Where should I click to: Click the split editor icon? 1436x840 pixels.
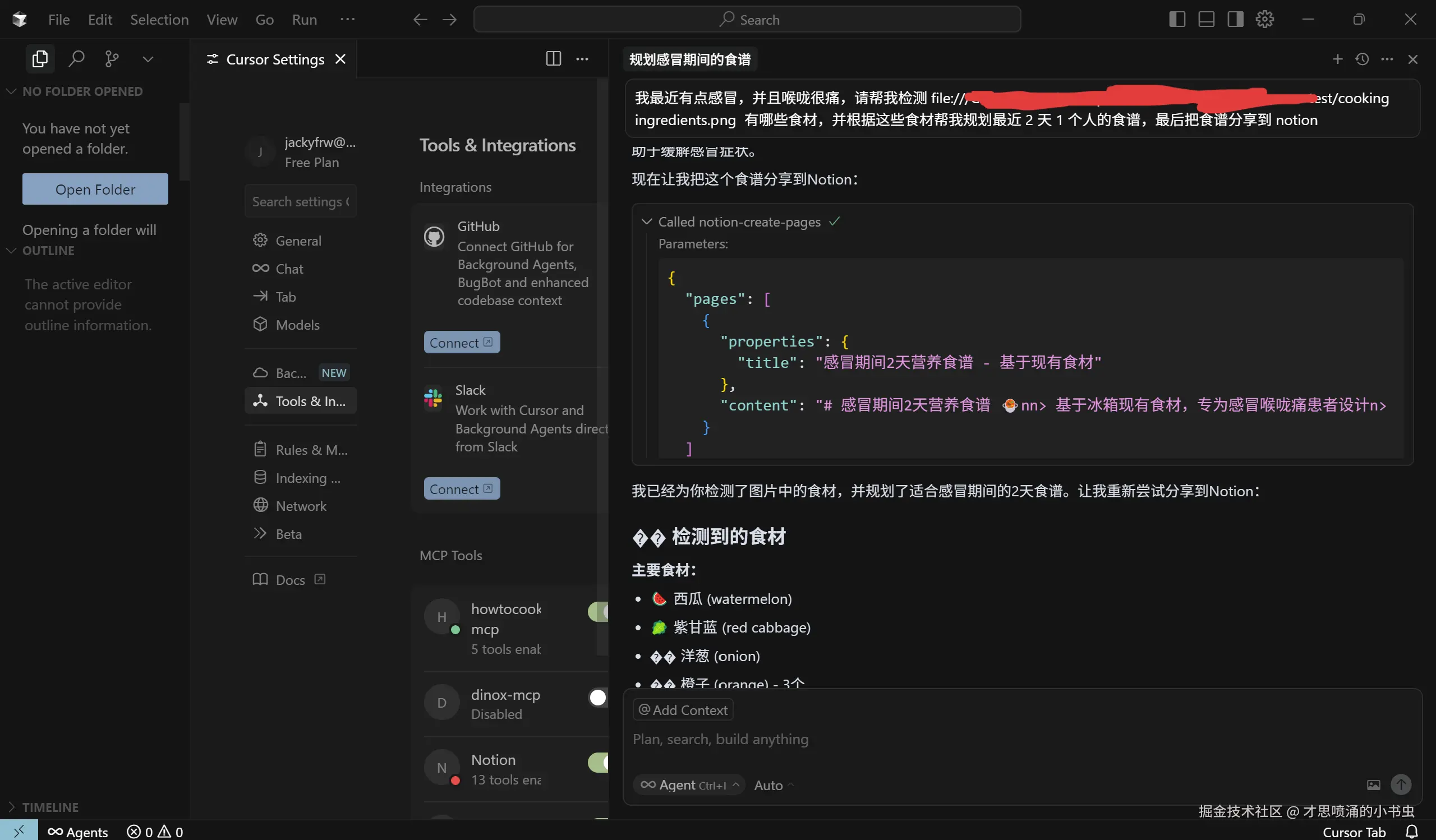coord(553,59)
